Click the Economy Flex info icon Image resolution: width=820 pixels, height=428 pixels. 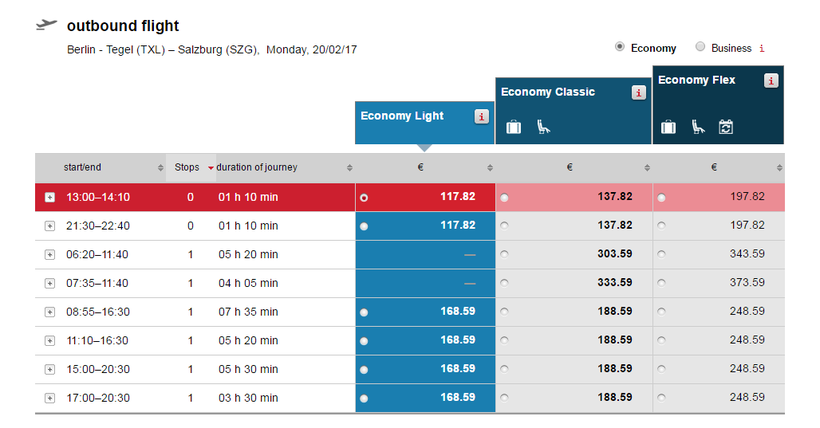point(771,81)
